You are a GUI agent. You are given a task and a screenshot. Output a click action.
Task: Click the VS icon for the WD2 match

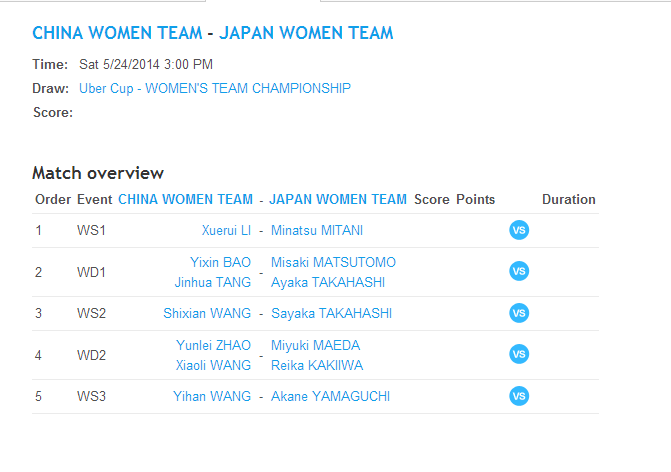(519, 354)
